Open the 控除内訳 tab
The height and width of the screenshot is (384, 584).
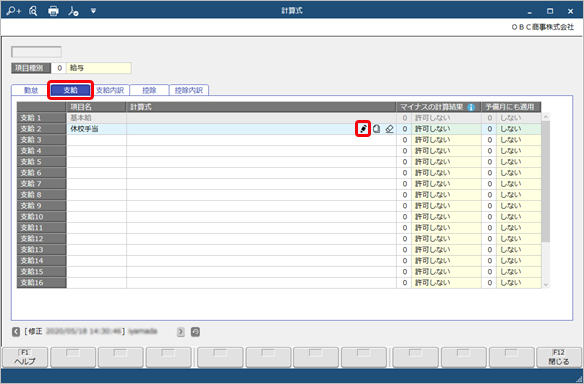[x=189, y=90]
